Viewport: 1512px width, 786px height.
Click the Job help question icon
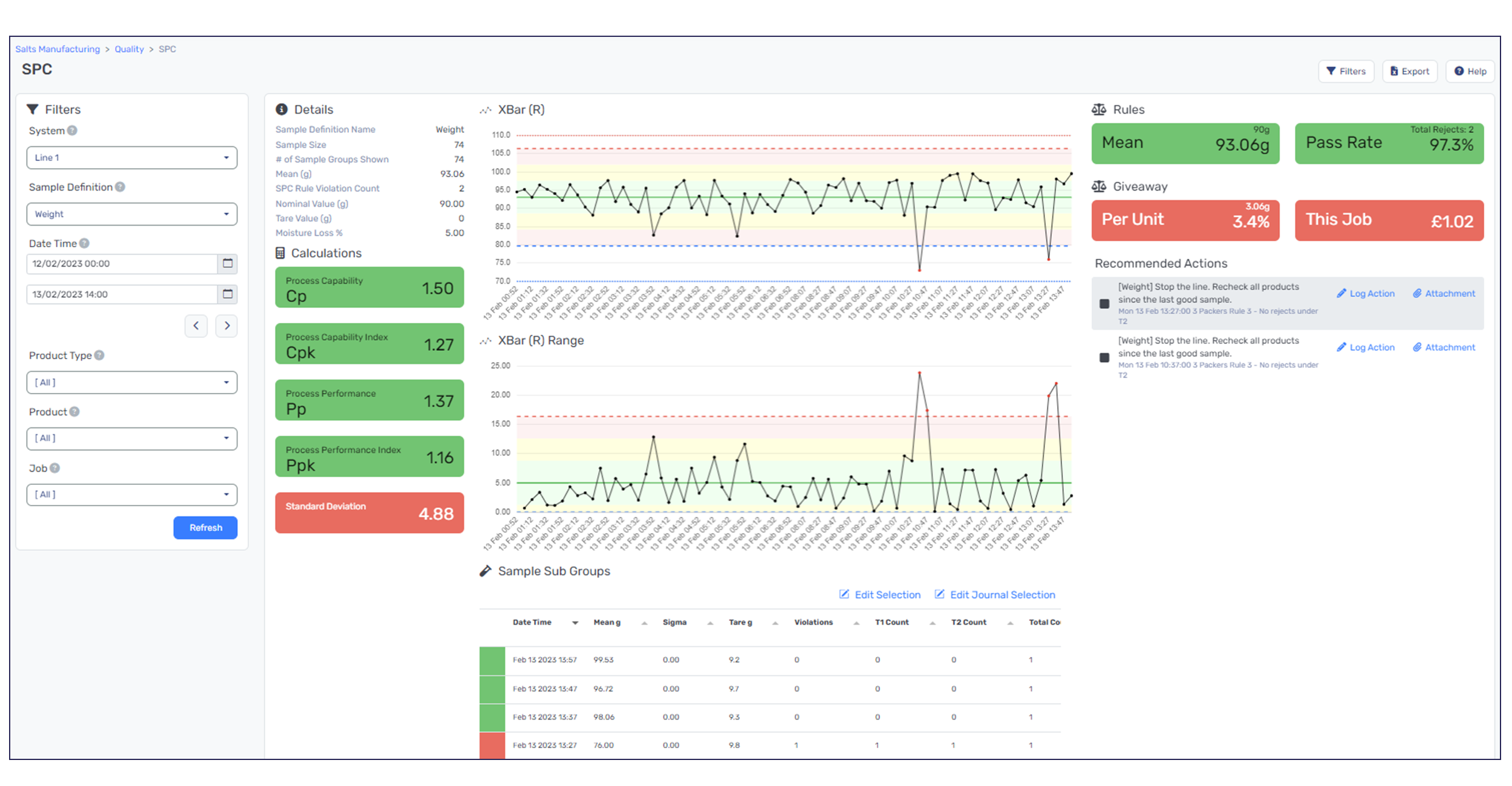(54, 468)
